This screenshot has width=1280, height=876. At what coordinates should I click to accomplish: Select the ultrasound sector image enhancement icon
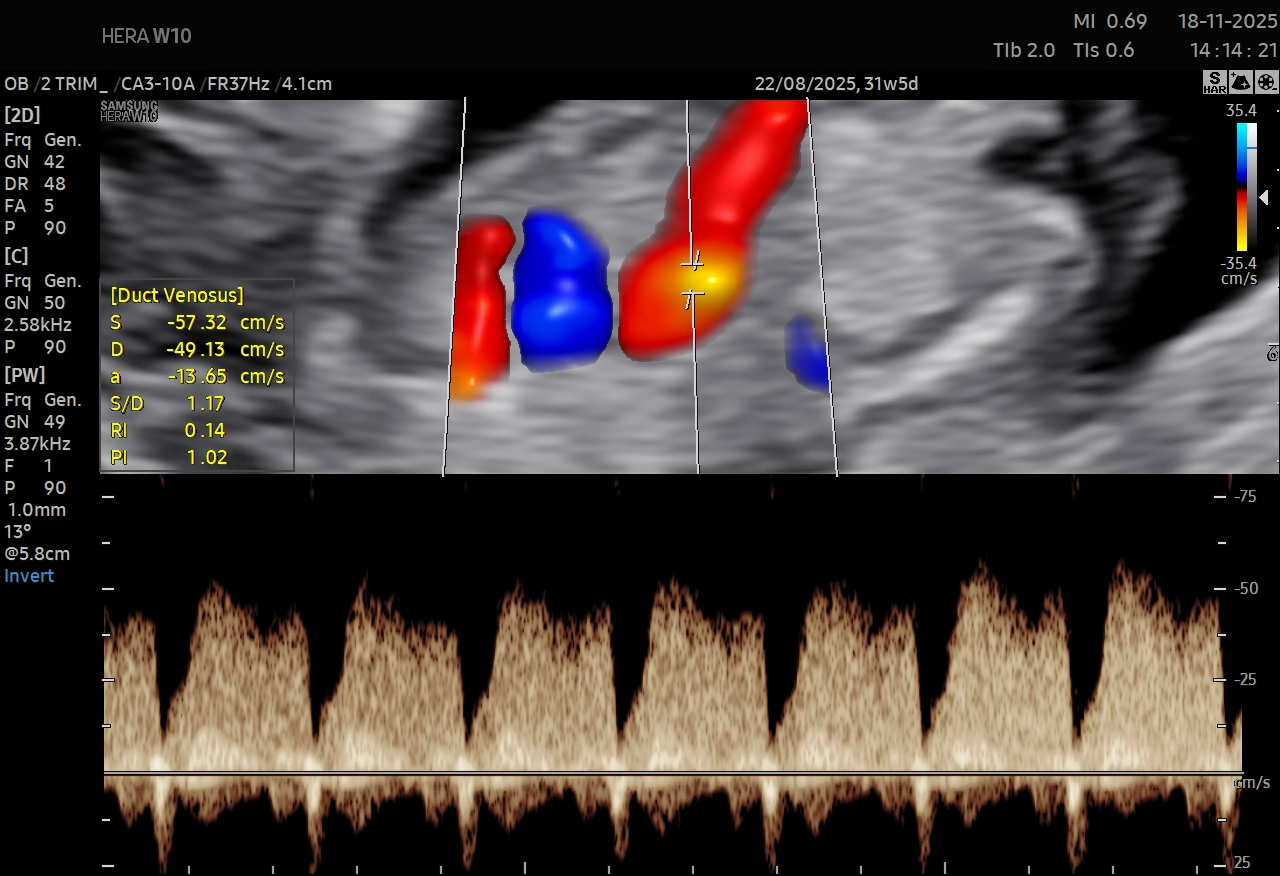point(1240,83)
